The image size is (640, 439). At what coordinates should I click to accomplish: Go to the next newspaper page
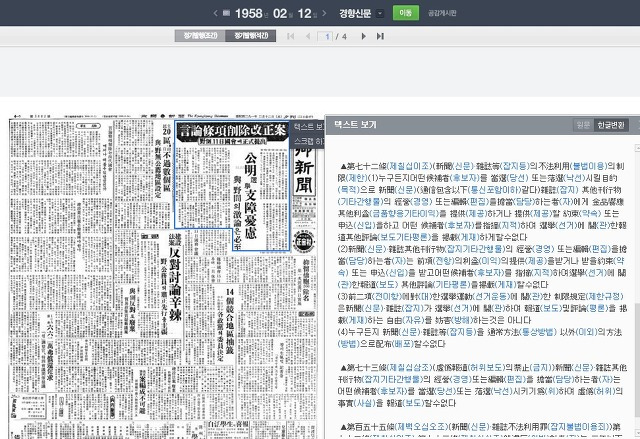[363, 36]
